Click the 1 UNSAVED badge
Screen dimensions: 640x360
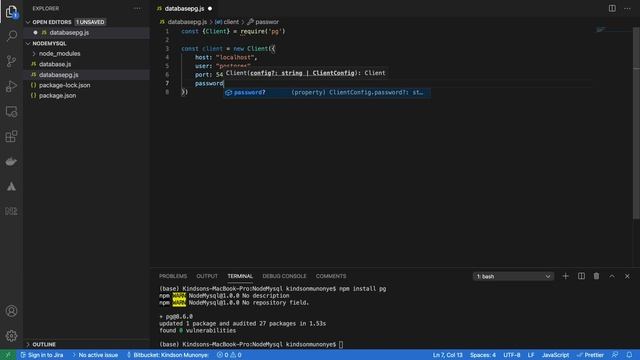tap(90, 22)
